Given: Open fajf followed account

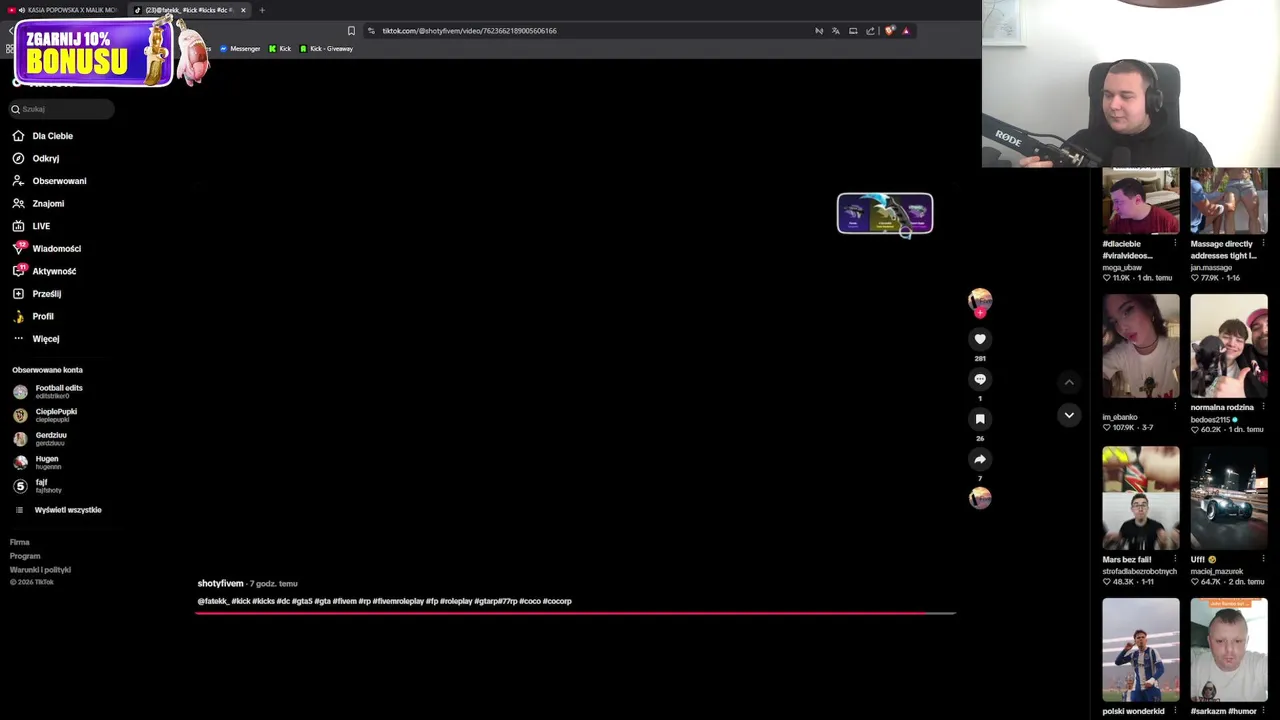Looking at the screenshot, I should (x=37, y=486).
